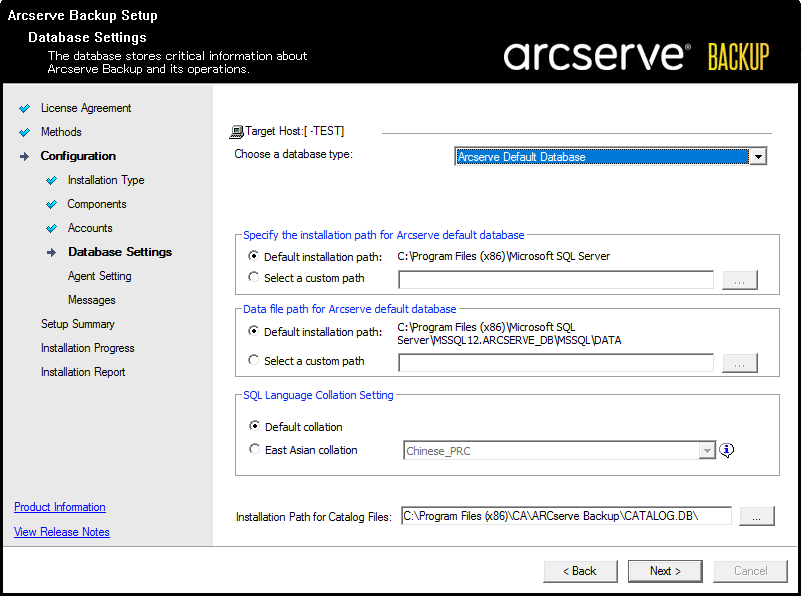This screenshot has width=803, height=597.
Task: Click the arrow icon beside Database Settings
Action: (x=51, y=252)
